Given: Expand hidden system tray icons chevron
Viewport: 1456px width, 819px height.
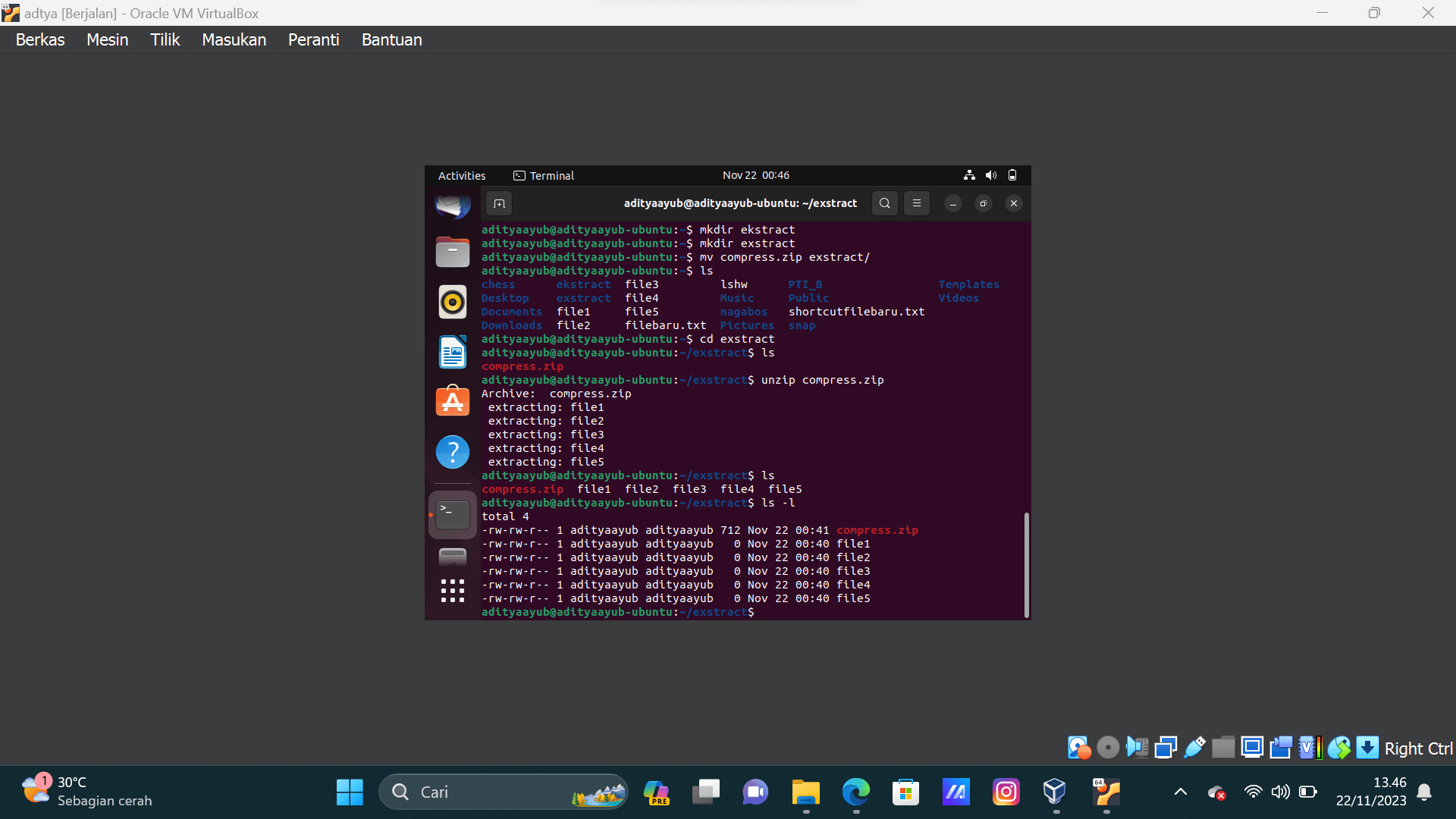Looking at the screenshot, I should click(x=1180, y=792).
